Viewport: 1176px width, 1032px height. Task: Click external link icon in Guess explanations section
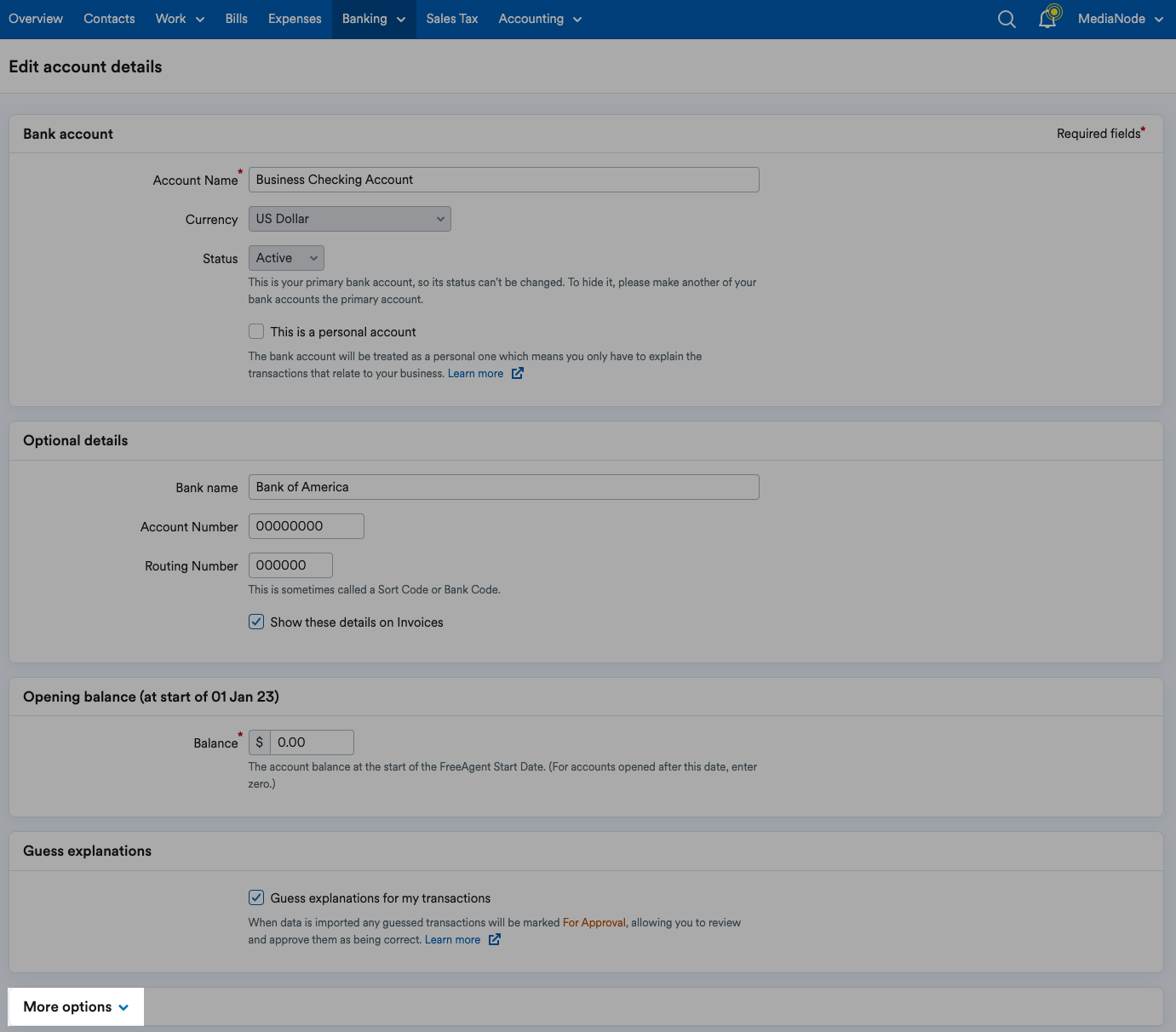pyautogui.click(x=494, y=939)
